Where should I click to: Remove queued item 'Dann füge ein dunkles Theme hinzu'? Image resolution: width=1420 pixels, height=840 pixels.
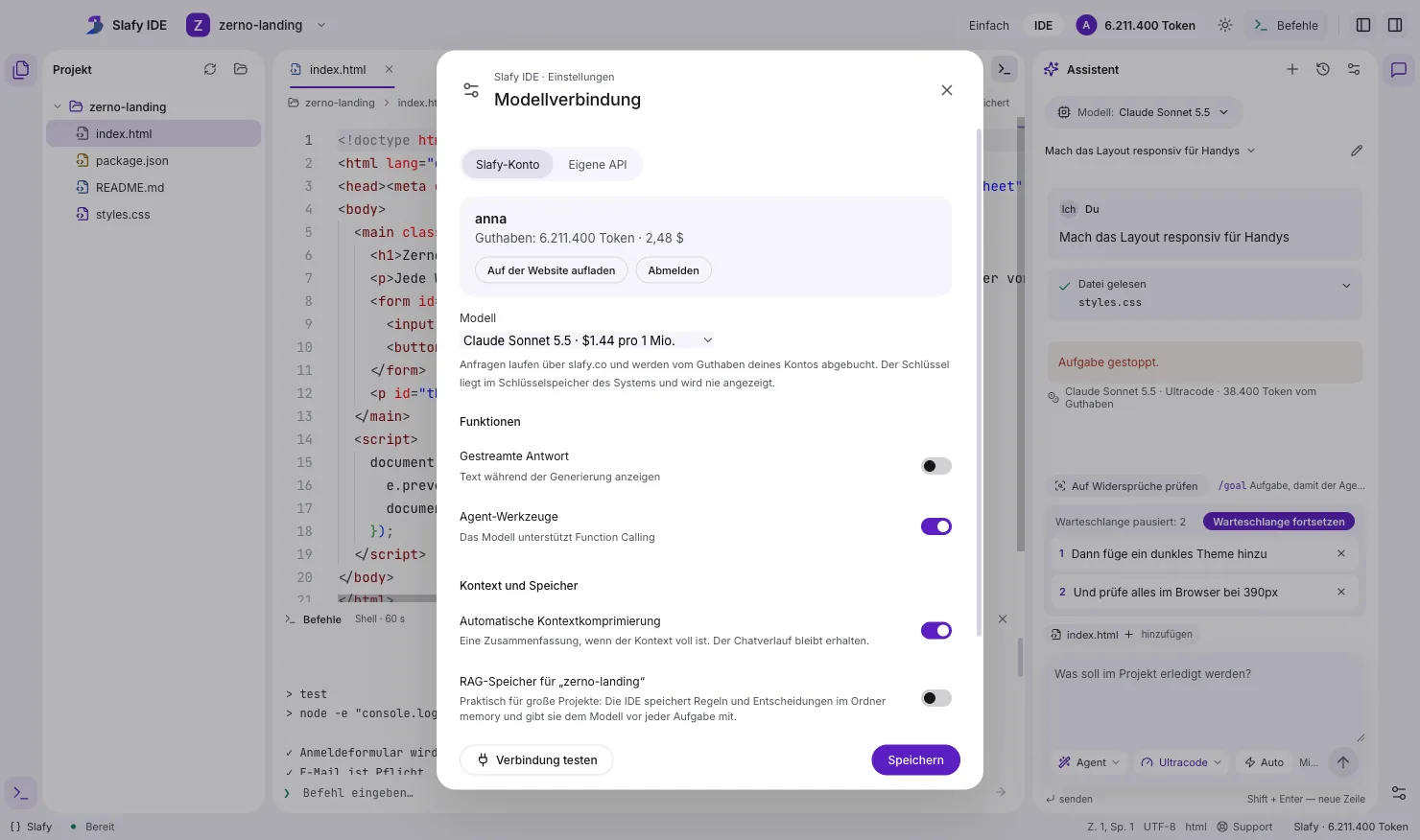point(1341,553)
